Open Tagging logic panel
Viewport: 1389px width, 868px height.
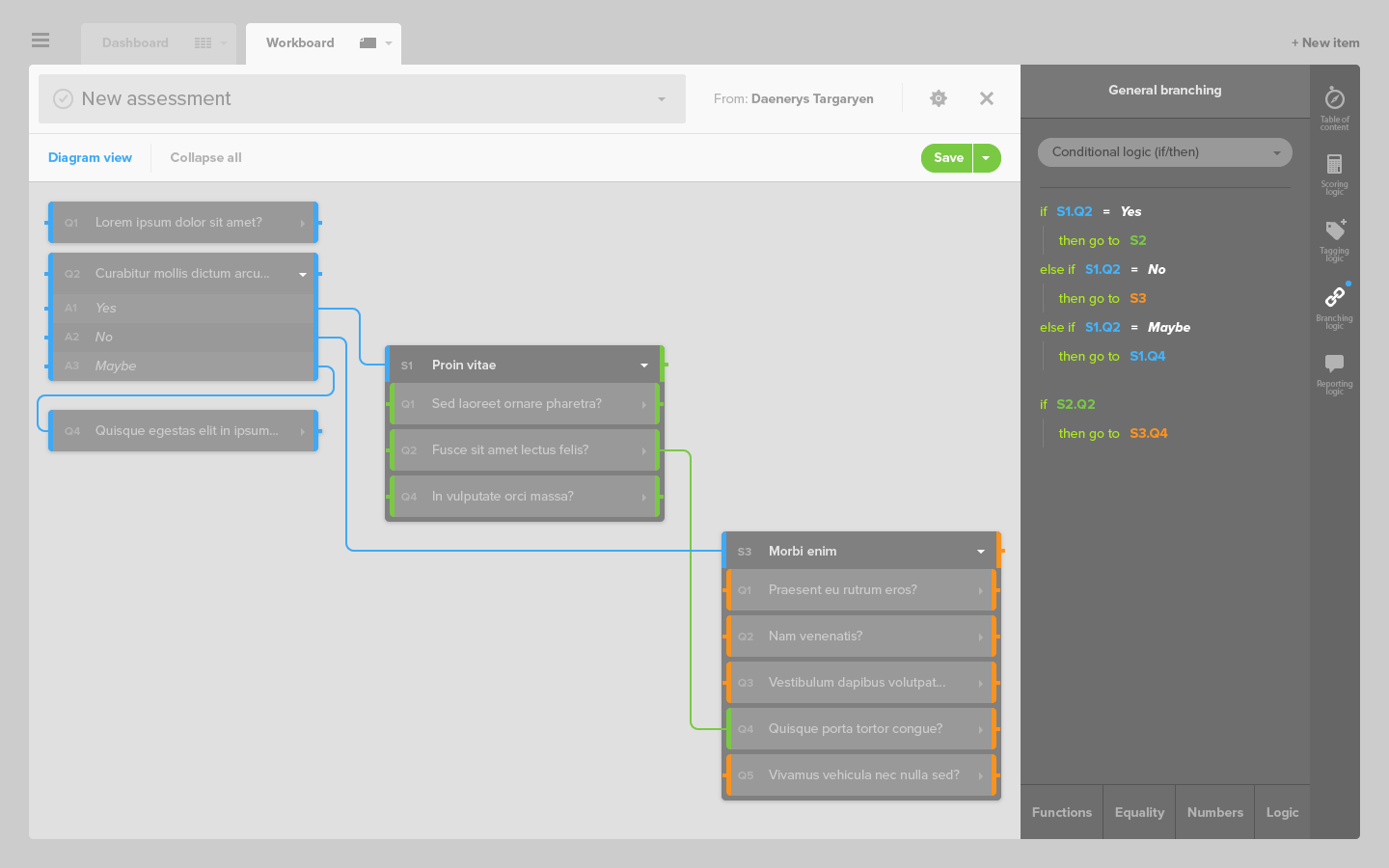coord(1334,239)
